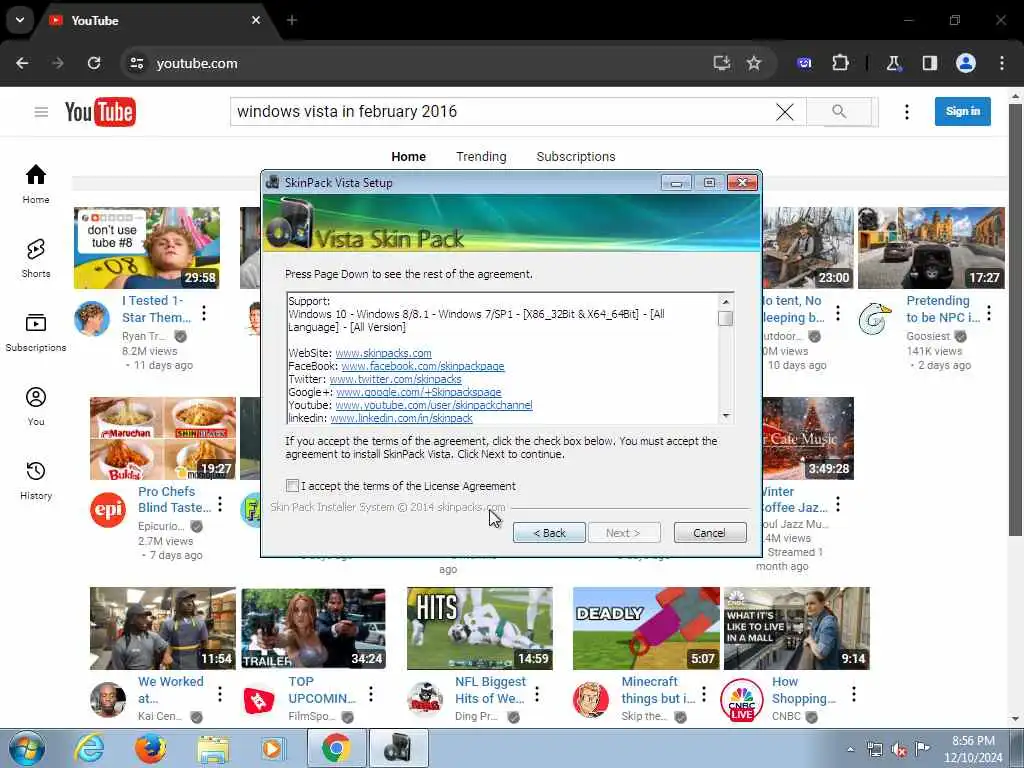The image size is (1024, 768).
Task: Open SkinPack installer taskbar icon
Action: [x=398, y=748]
